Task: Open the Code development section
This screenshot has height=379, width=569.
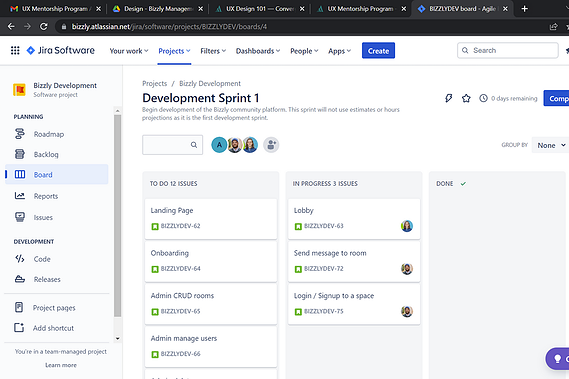Action: 42,259
